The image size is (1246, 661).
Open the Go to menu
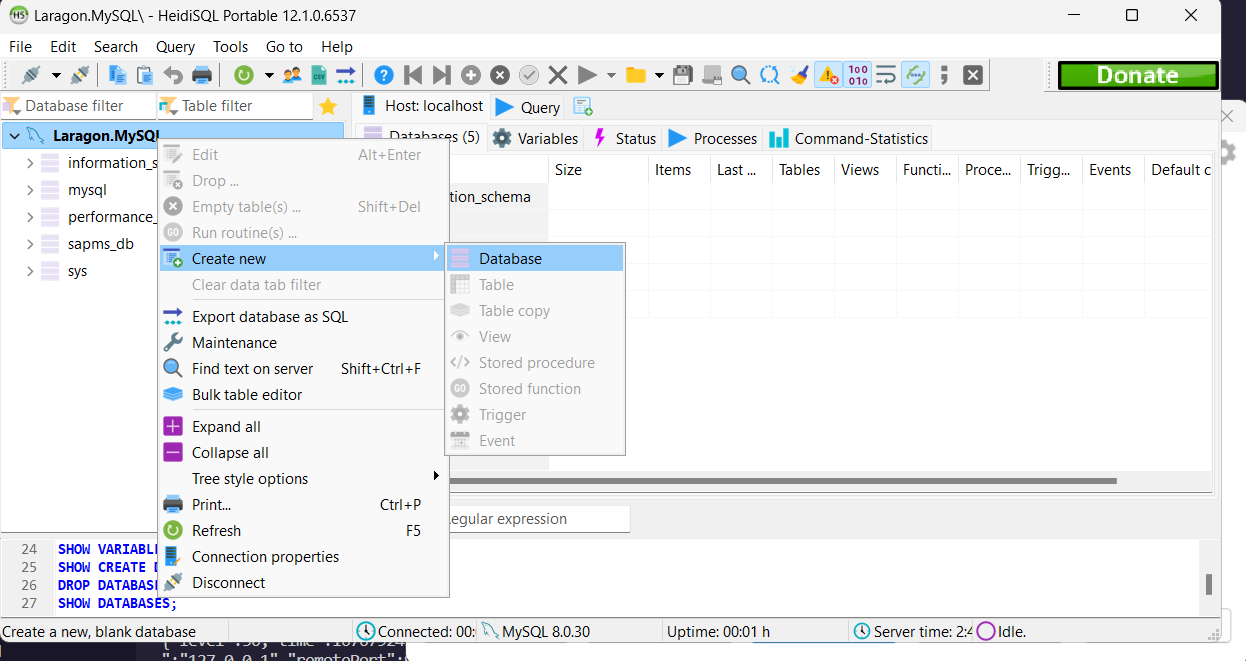[x=284, y=47]
